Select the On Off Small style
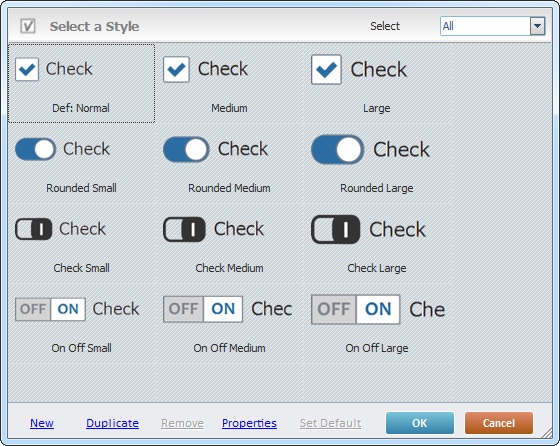This screenshot has width=560, height=446. 81,324
